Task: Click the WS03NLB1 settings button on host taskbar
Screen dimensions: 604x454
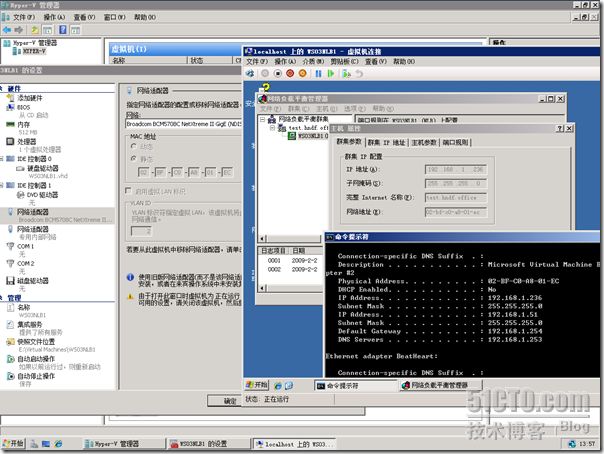Action: [x=209, y=444]
